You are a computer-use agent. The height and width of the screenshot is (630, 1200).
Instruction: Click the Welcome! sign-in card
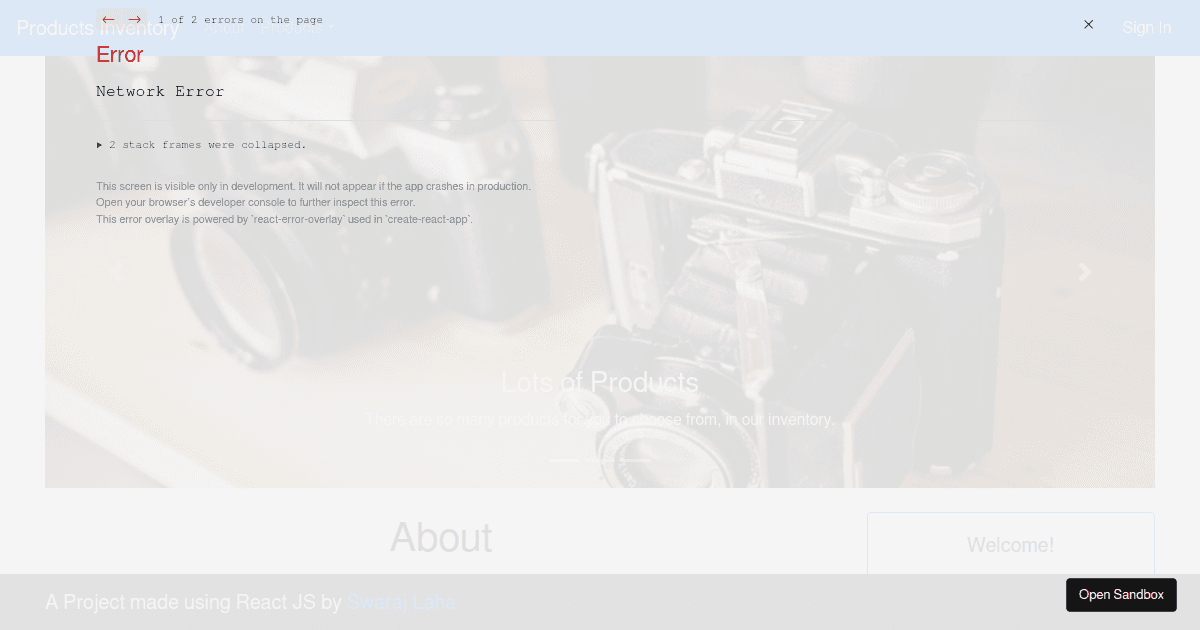pos(1010,545)
